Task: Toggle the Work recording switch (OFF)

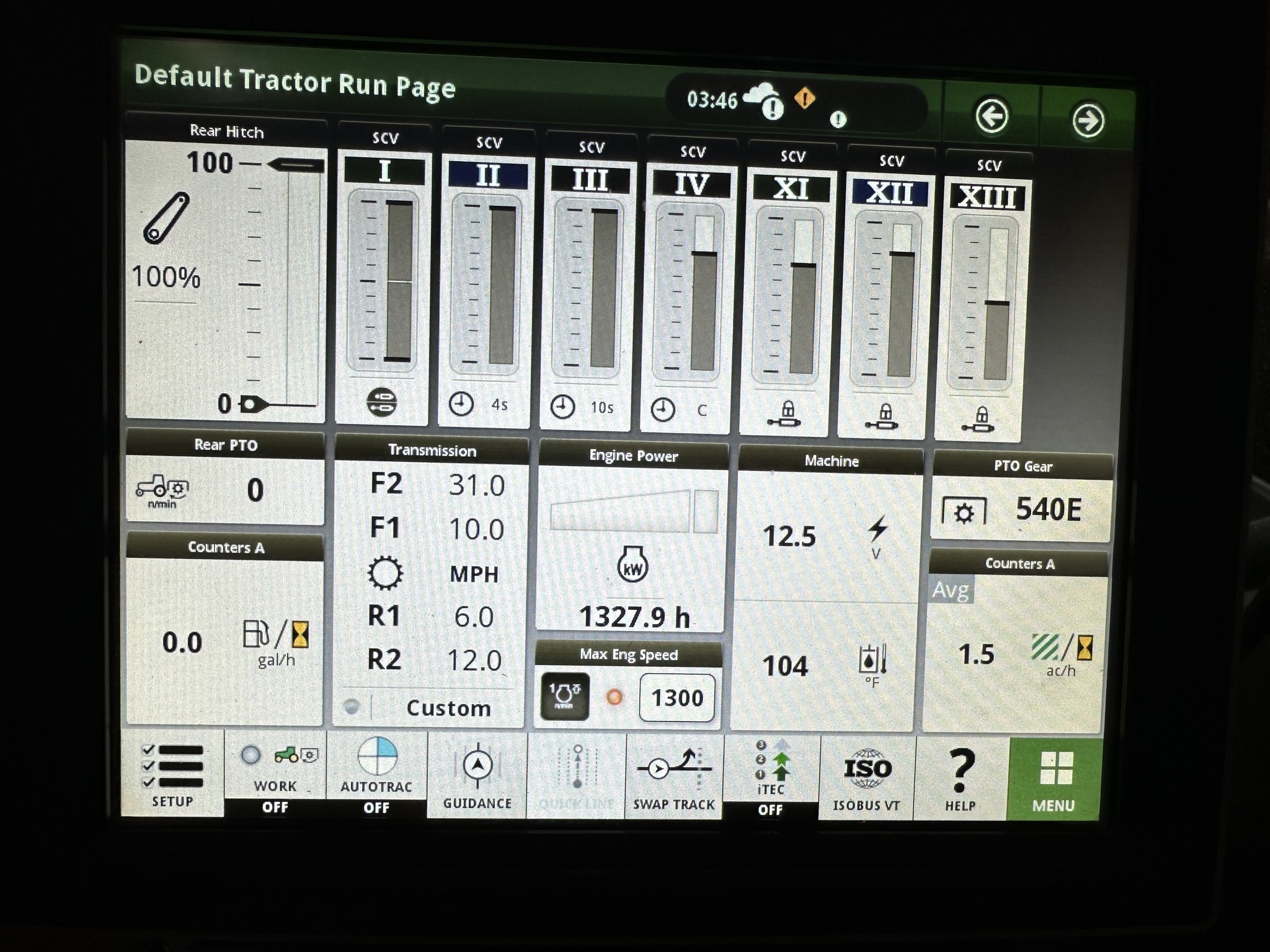Action: coord(275,775)
